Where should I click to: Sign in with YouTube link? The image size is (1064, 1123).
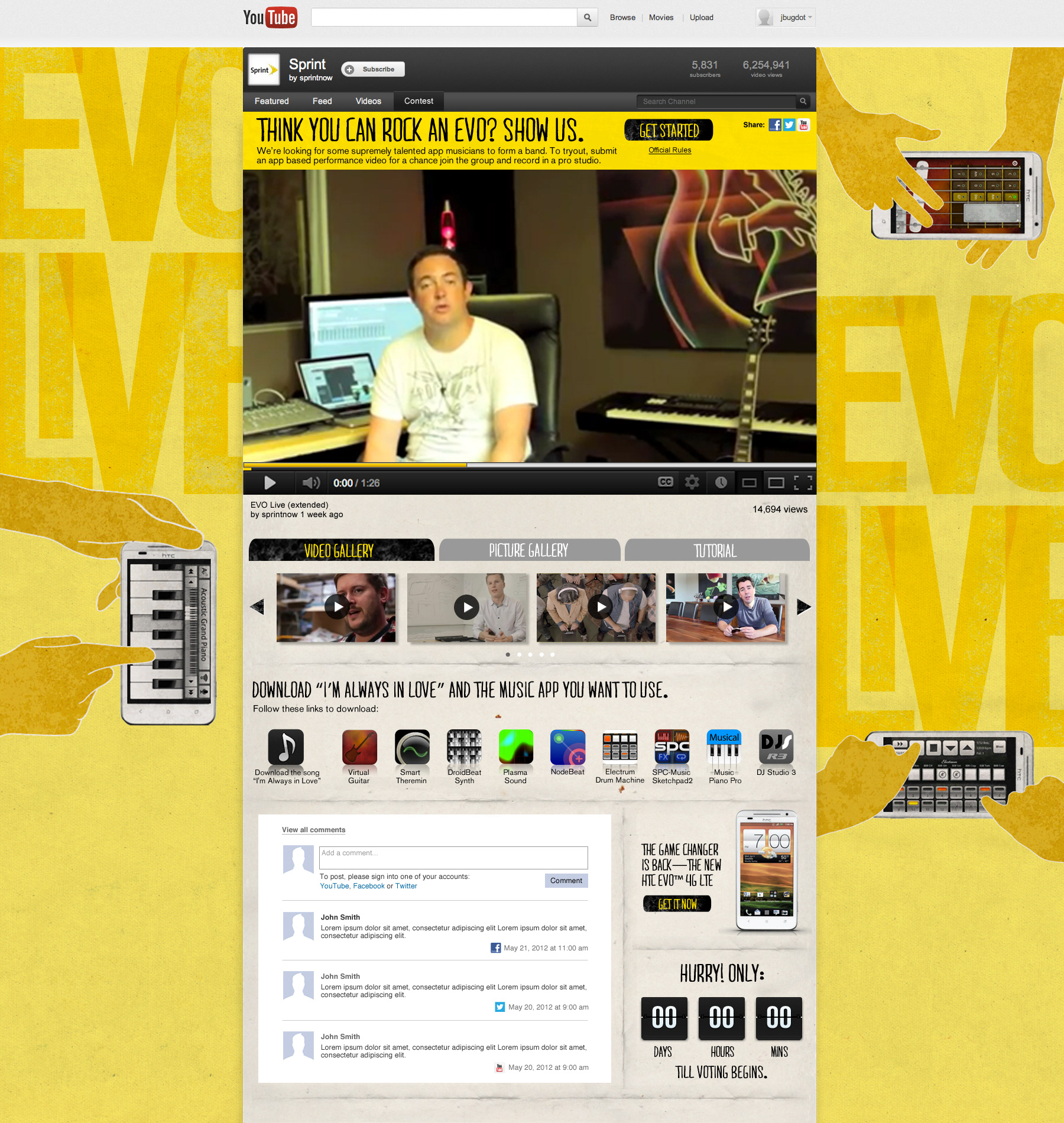(x=334, y=886)
